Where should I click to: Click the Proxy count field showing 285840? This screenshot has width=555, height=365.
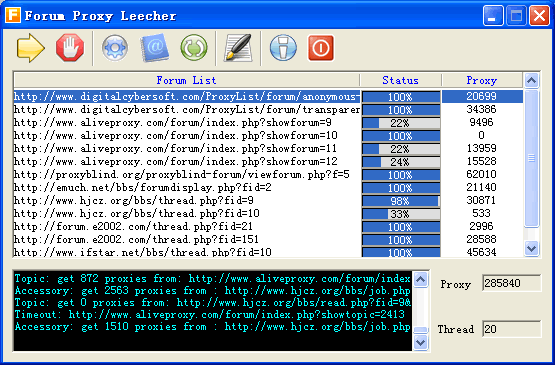[511, 283]
